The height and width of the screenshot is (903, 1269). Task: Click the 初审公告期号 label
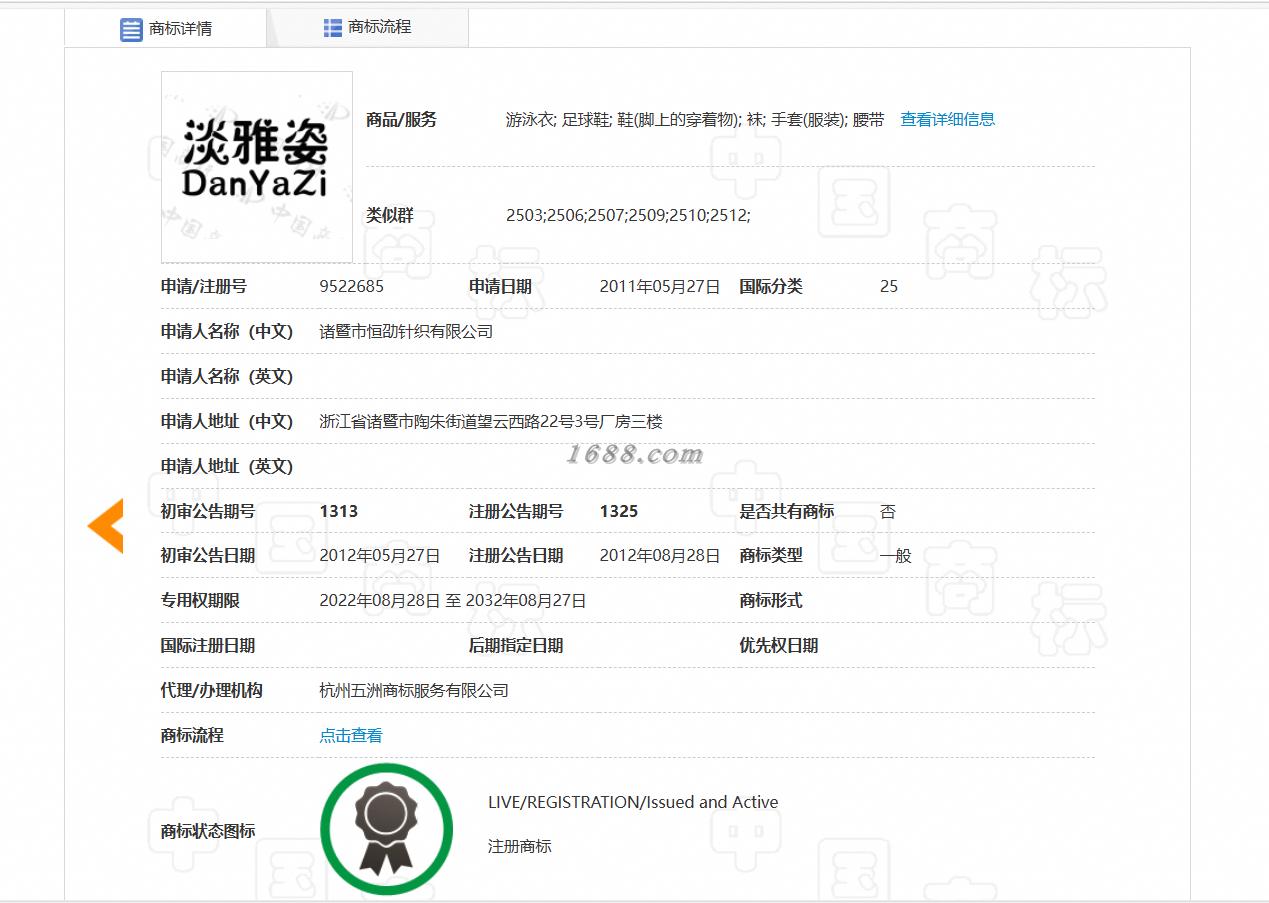(208, 511)
